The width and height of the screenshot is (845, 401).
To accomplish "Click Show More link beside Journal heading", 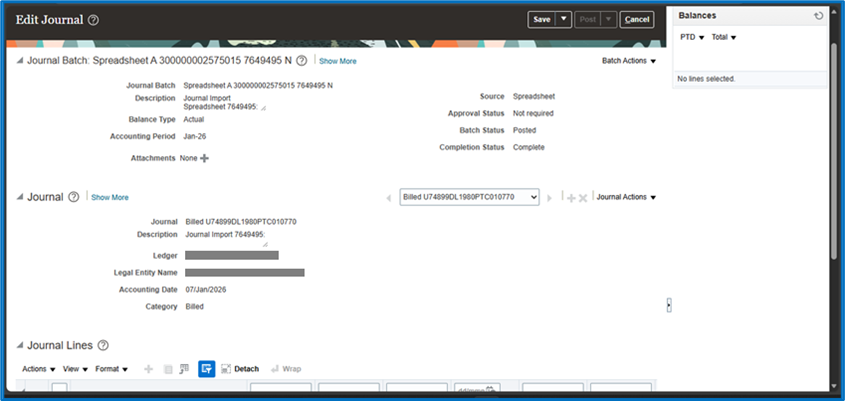I will [110, 198].
